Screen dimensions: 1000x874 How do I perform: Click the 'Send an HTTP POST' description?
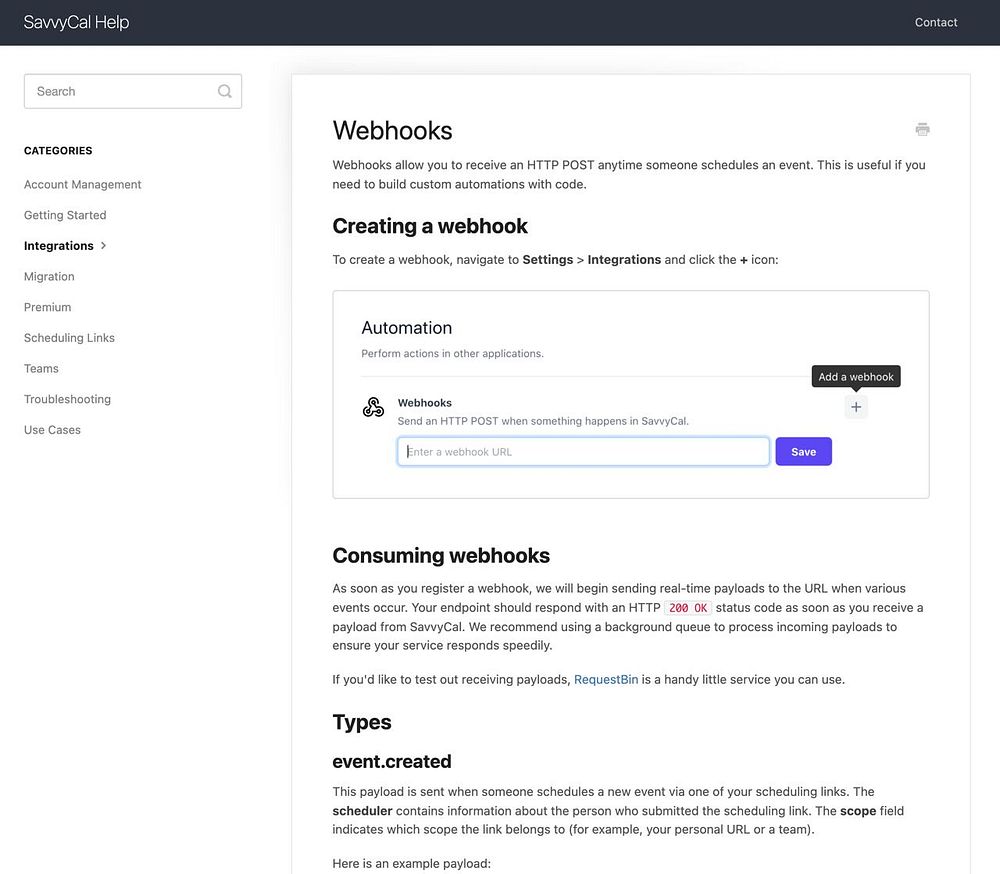point(543,421)
